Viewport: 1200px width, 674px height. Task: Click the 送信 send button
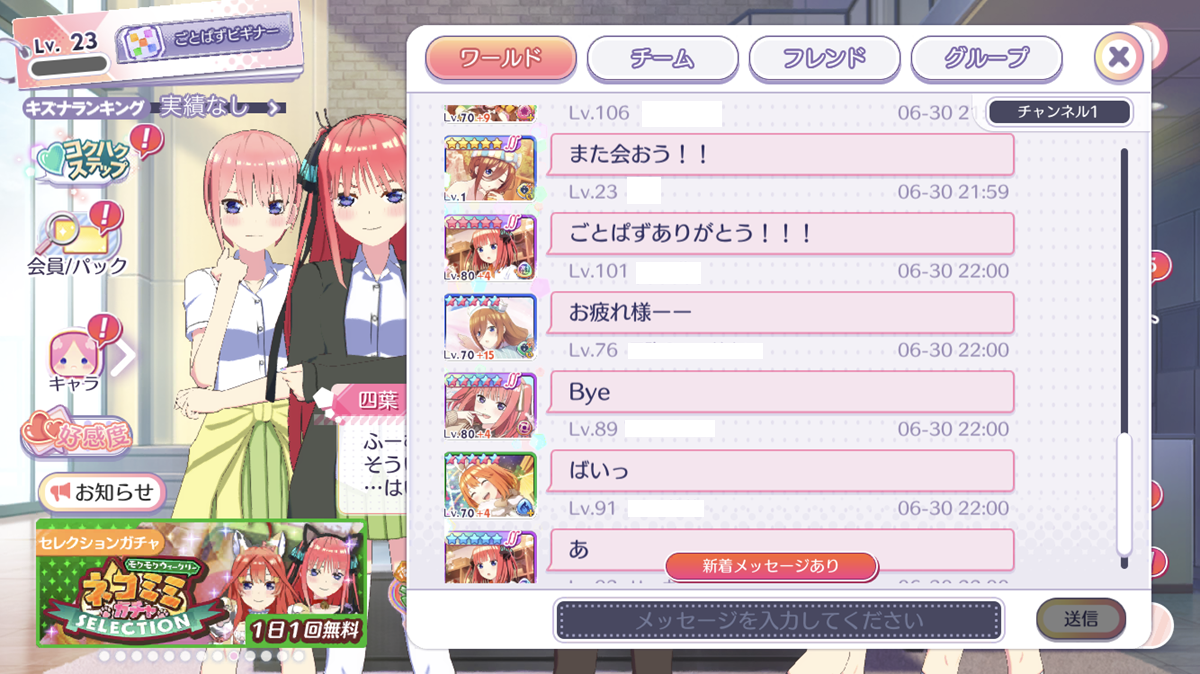1081,619
